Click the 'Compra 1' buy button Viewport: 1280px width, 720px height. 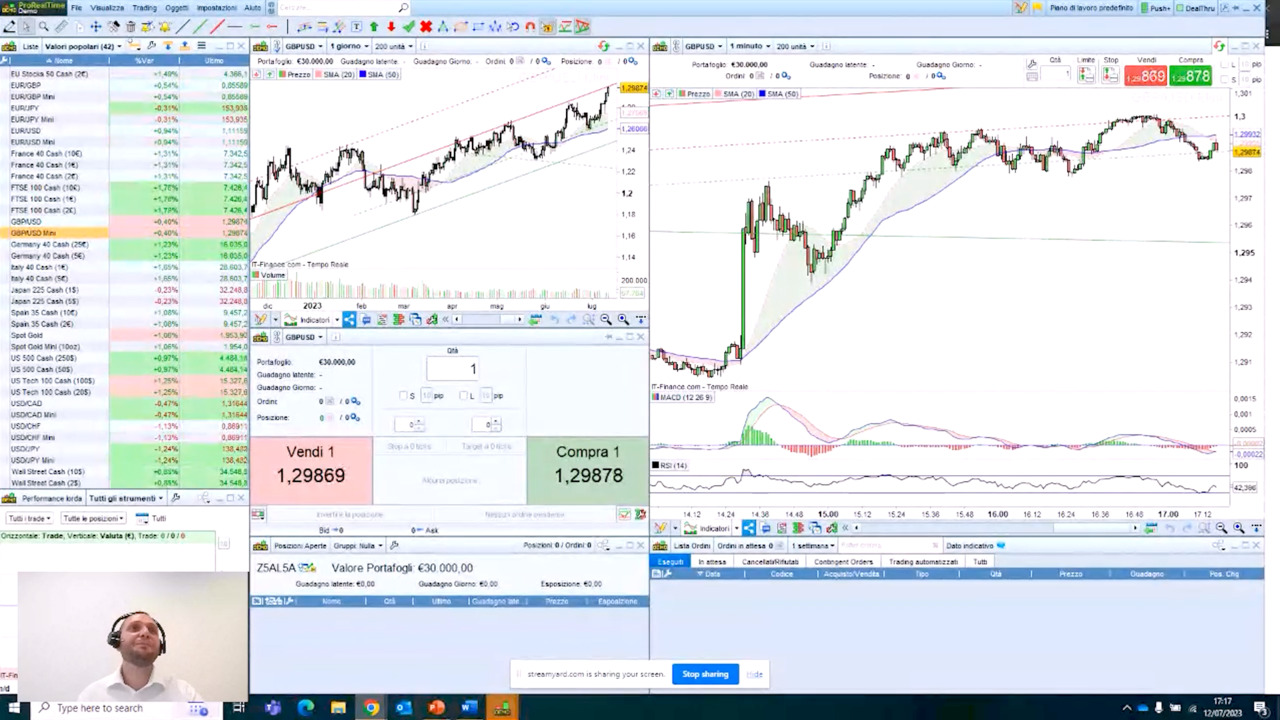(x=587, y=465)
